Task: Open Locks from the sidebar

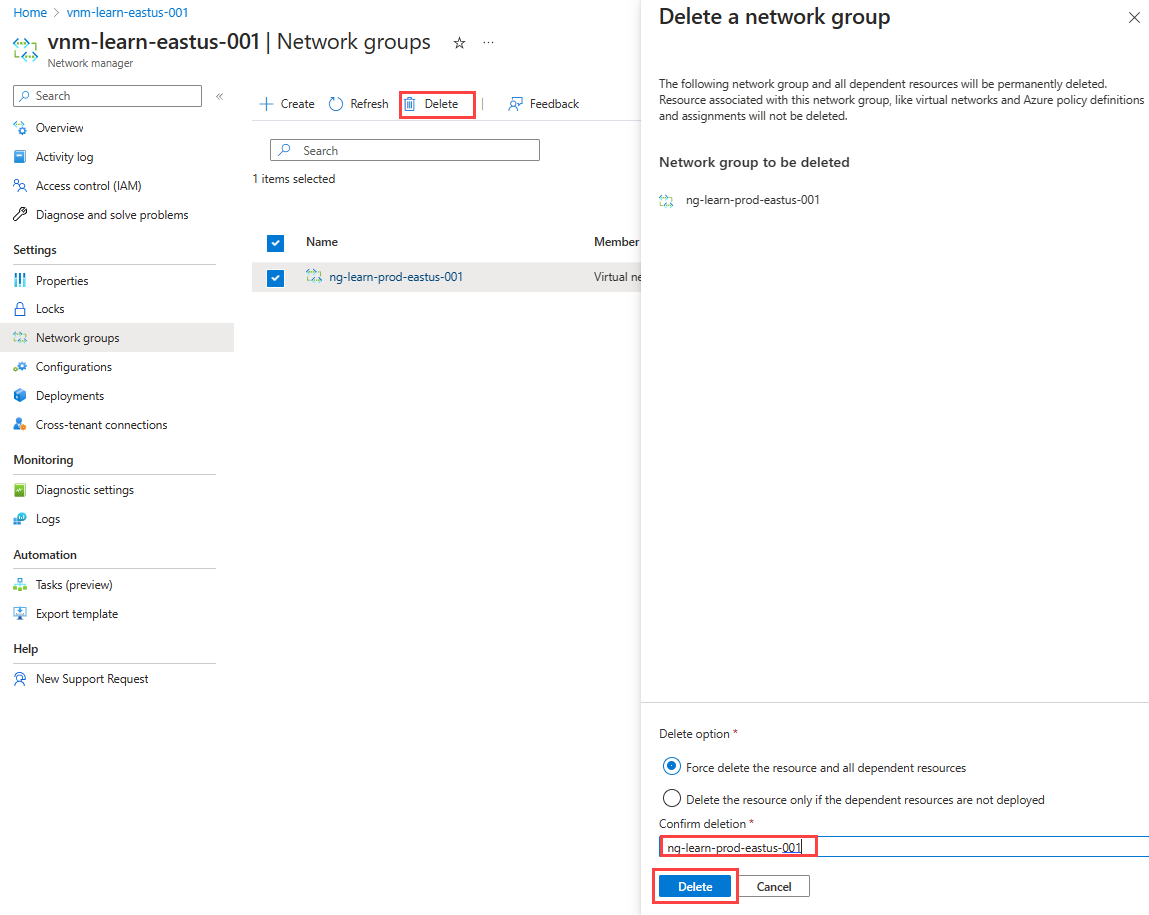Action: click(x=50, y=309)
